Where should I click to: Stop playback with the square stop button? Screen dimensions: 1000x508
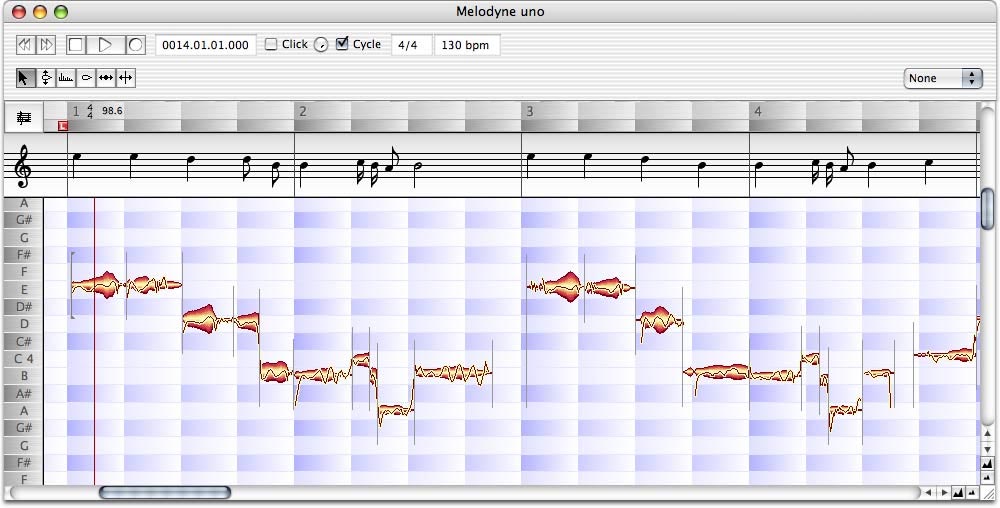(x=75, y=45)
